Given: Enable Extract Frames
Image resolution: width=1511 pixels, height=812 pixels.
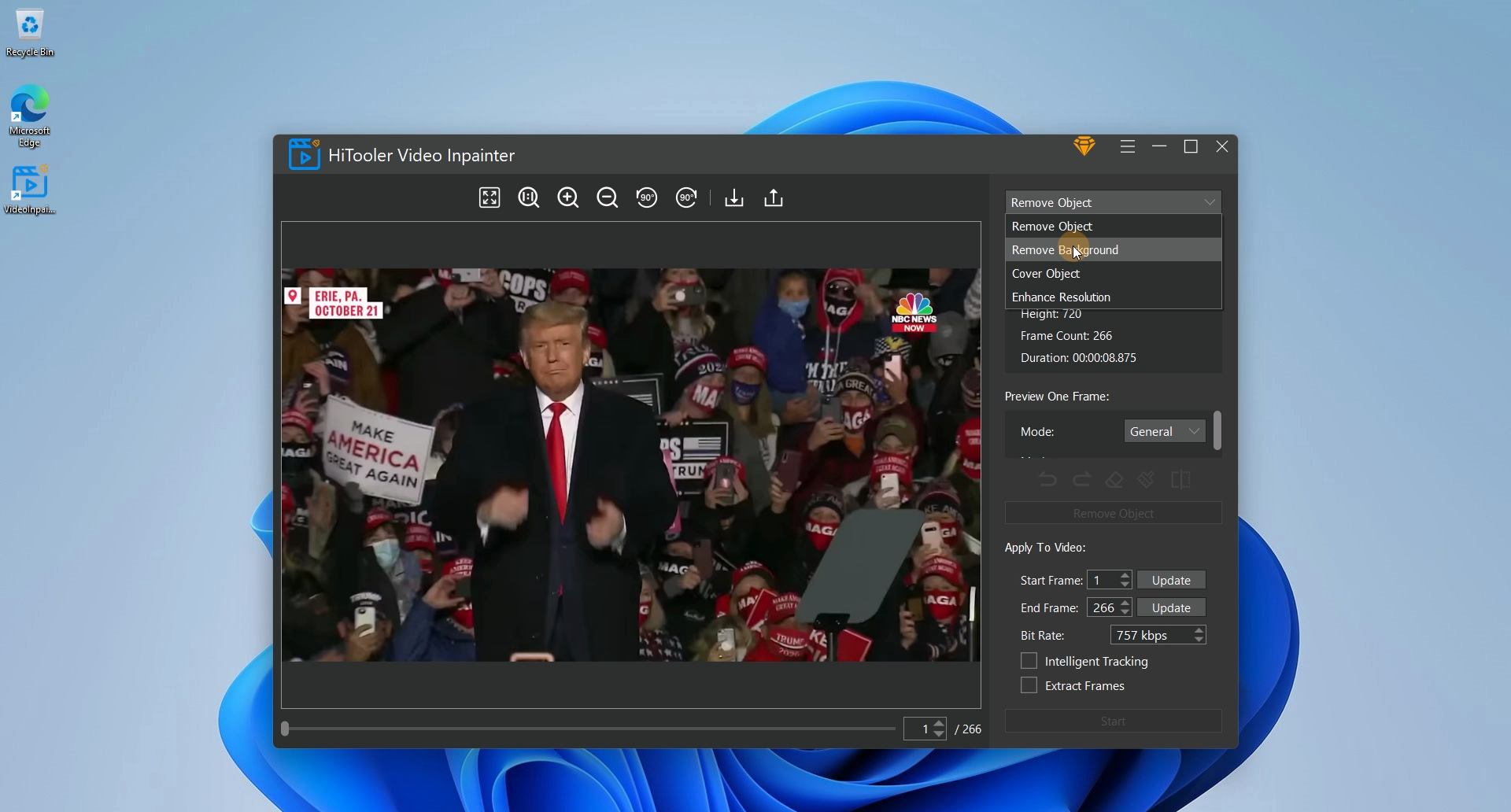Looking at the screenshot, I should (1029, 685).
